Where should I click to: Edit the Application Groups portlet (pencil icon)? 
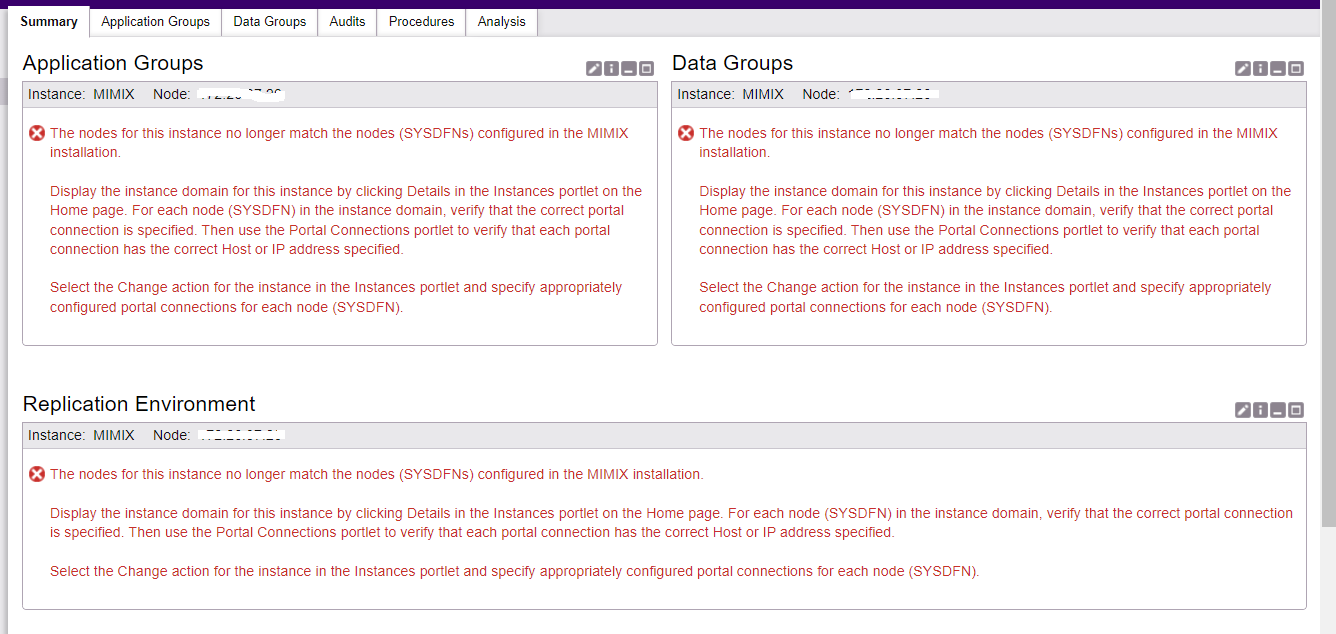tap(593, 68)
